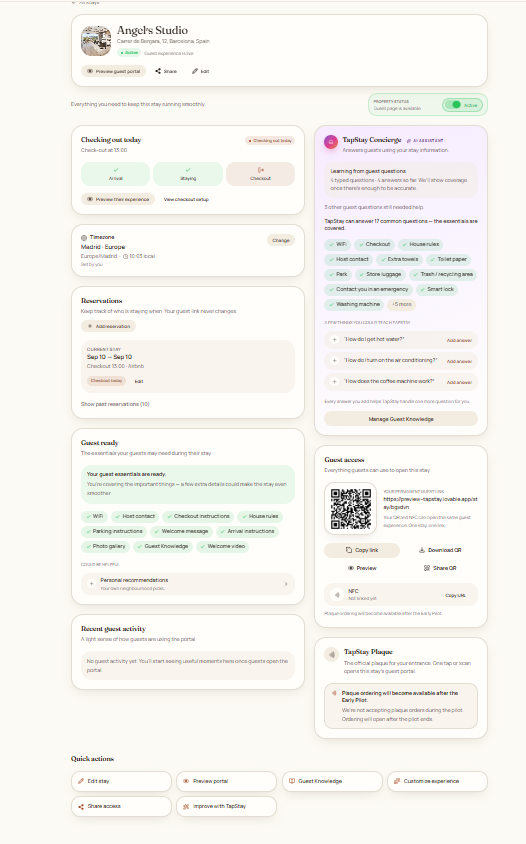This screenshot has width=526, height=844.
Task: Click Add answer for air conditioning question
Action: (459, 361)
